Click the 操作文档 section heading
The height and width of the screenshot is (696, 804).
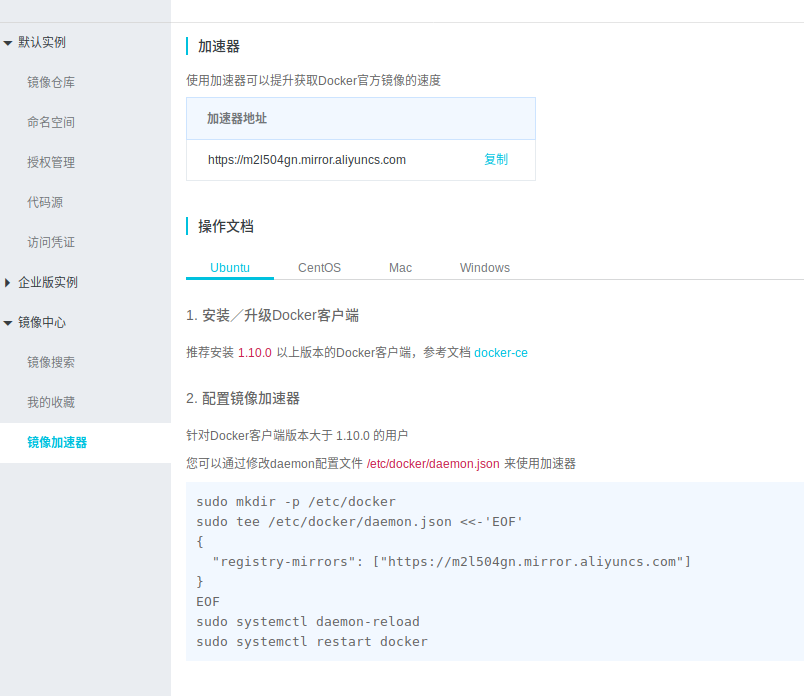click(x=226, y=226)
